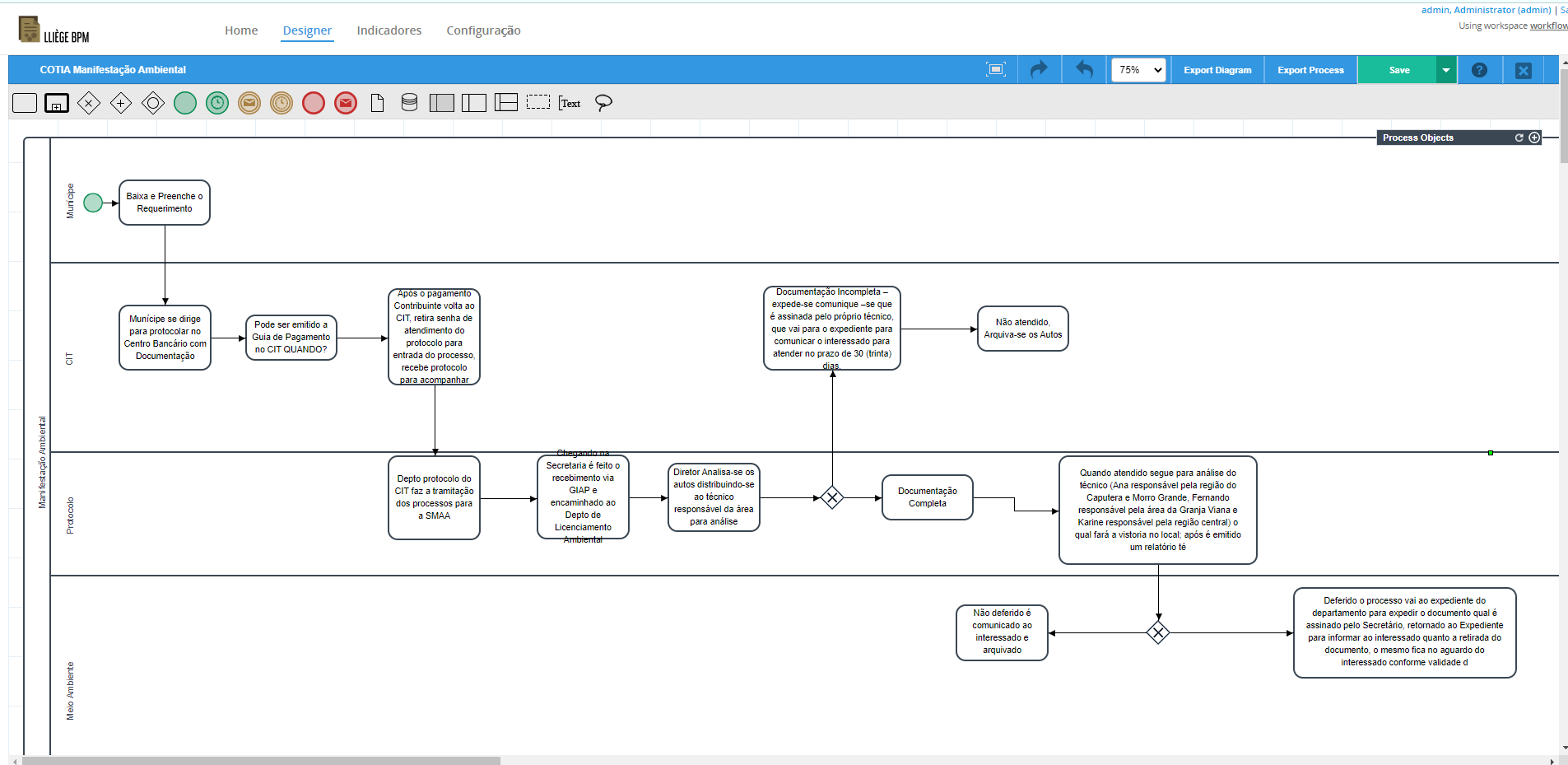Viewport: 1568px width, 765px height.
Task: Click the horizontal scrollbar at the bottom
Action: point(261,760)
